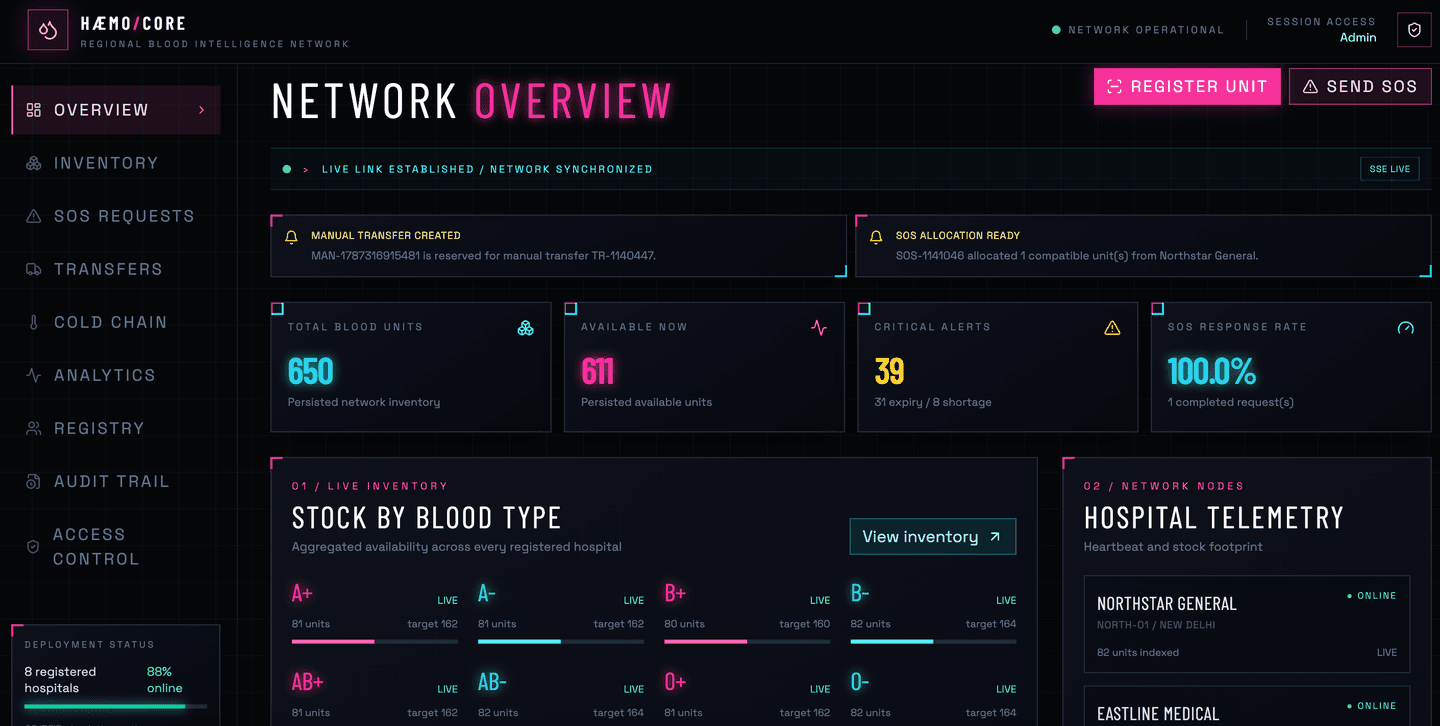
Task: Click the "100.0%" response rate value
Action: tap(1212, 372)
